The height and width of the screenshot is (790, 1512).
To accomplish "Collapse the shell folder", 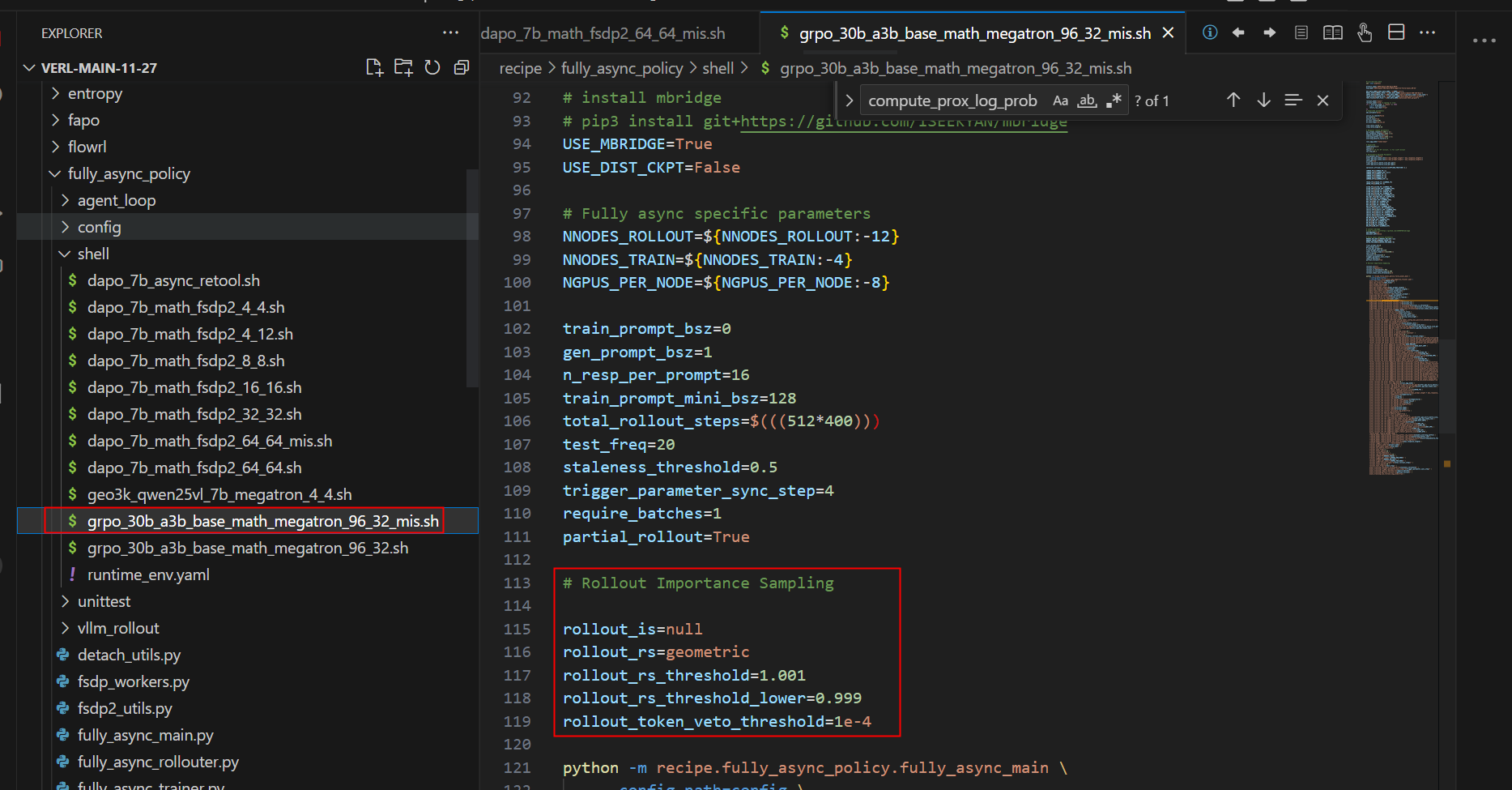I will coord(65,254).
